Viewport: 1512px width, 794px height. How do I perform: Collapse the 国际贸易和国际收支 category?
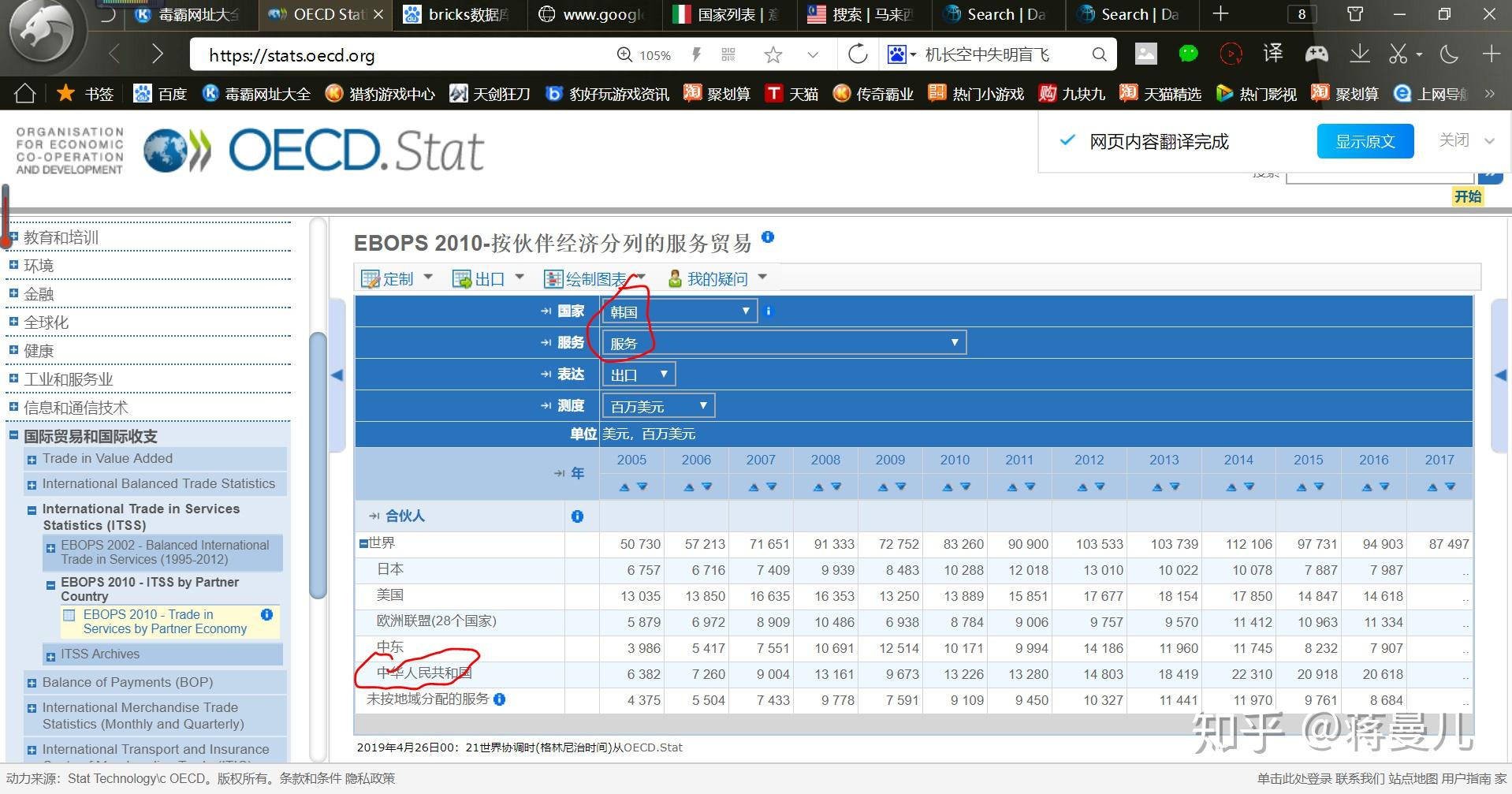[13, 435]
